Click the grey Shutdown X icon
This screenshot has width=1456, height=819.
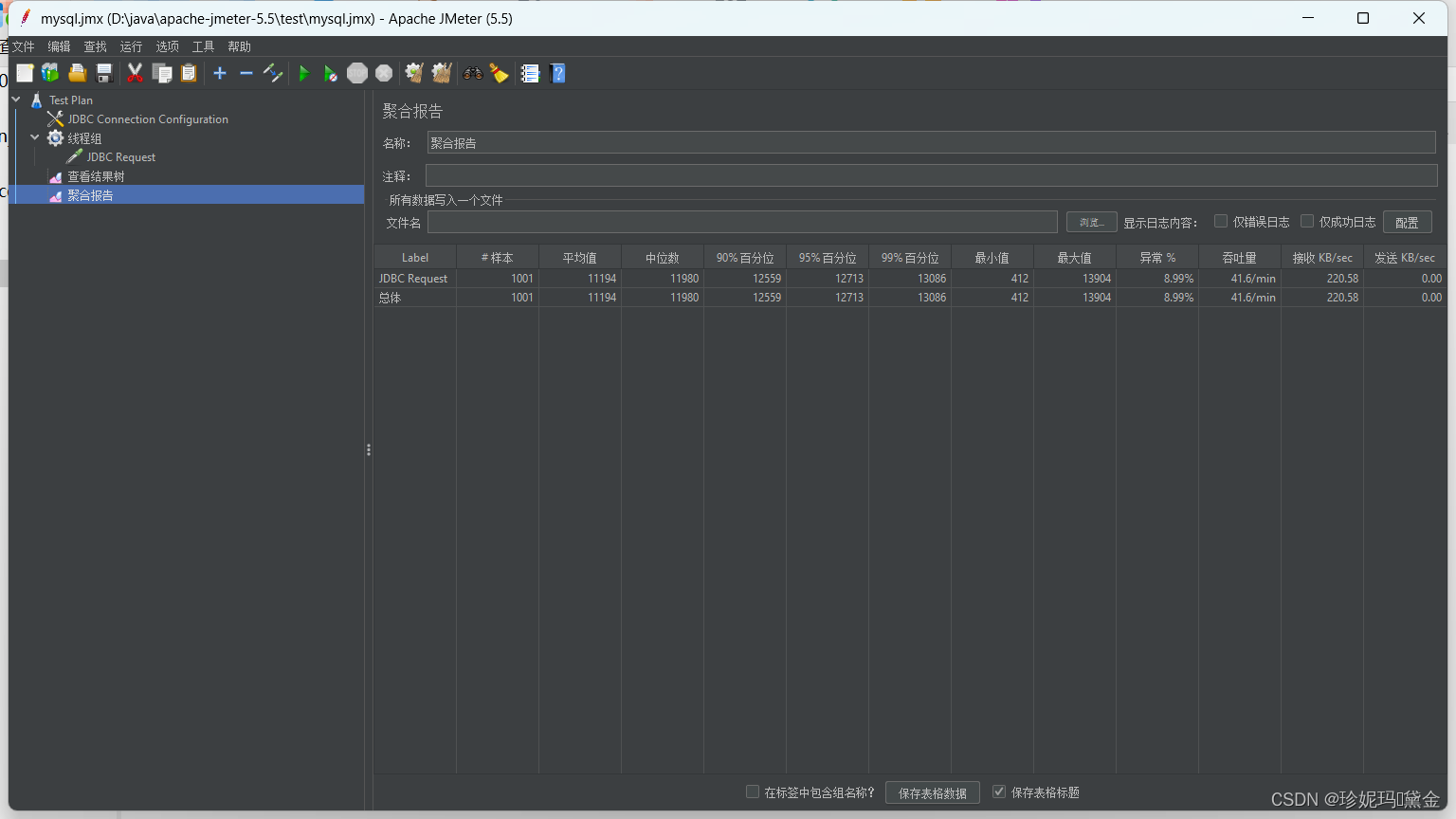coord(384,73)
